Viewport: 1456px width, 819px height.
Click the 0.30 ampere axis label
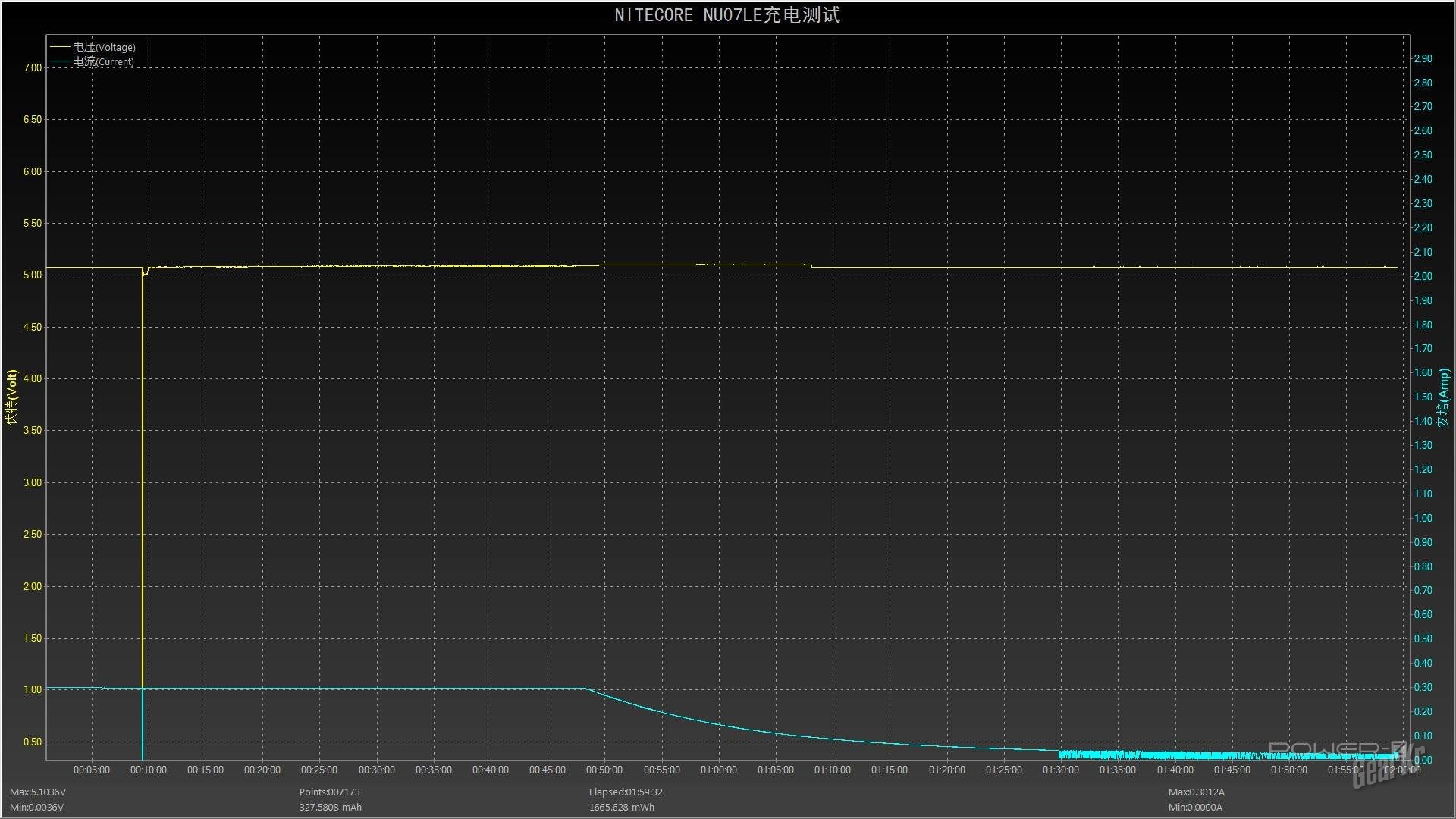1423,687
